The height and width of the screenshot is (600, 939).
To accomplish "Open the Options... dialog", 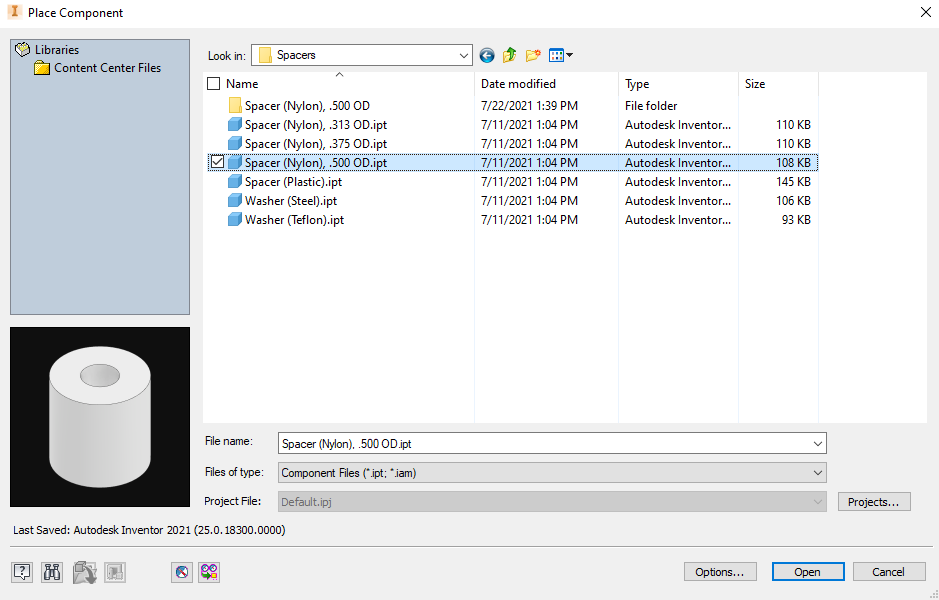I will pyautogui.click(x=720, y=572).
